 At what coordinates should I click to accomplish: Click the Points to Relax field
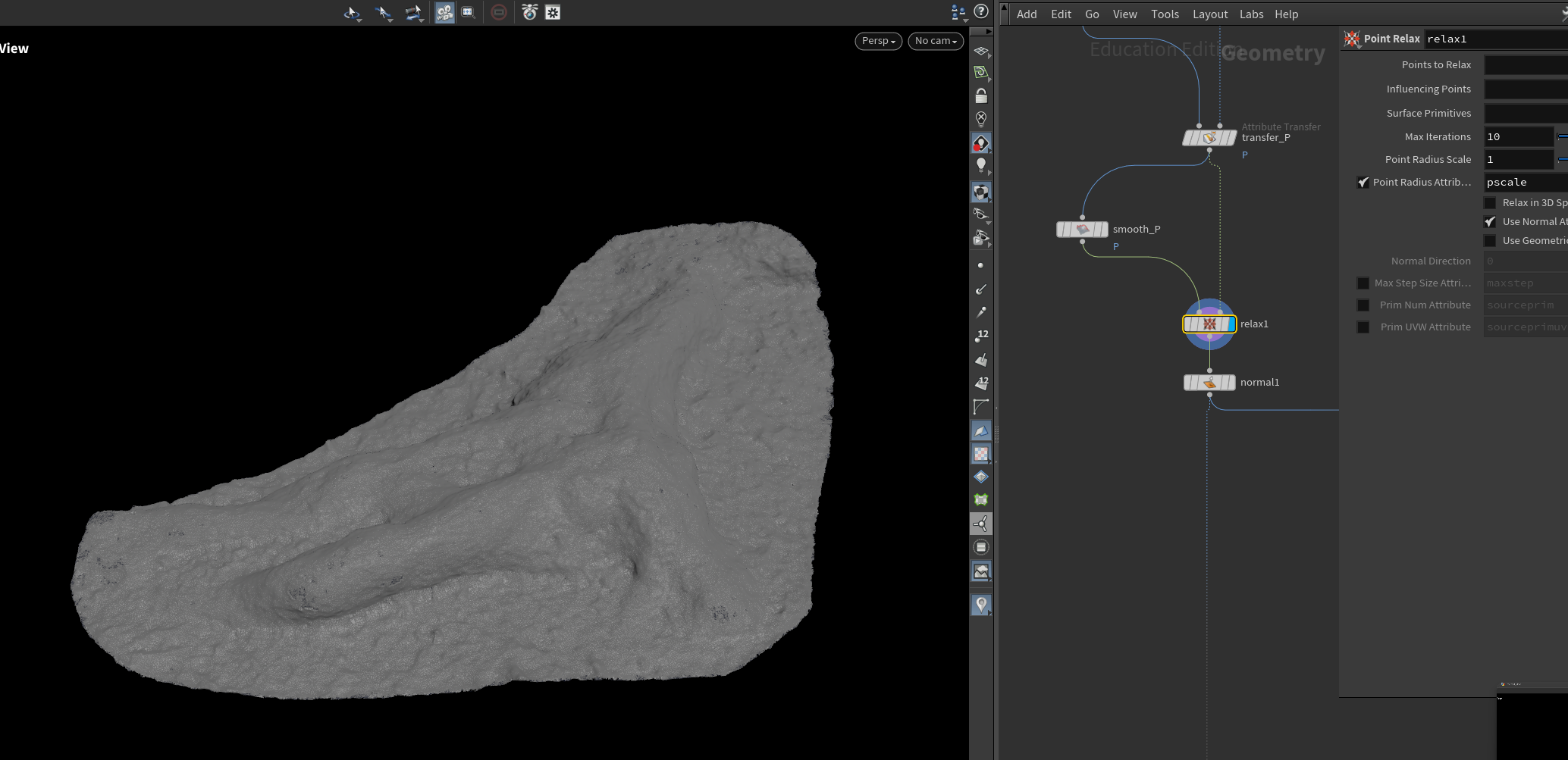[x=1524, y=65]
